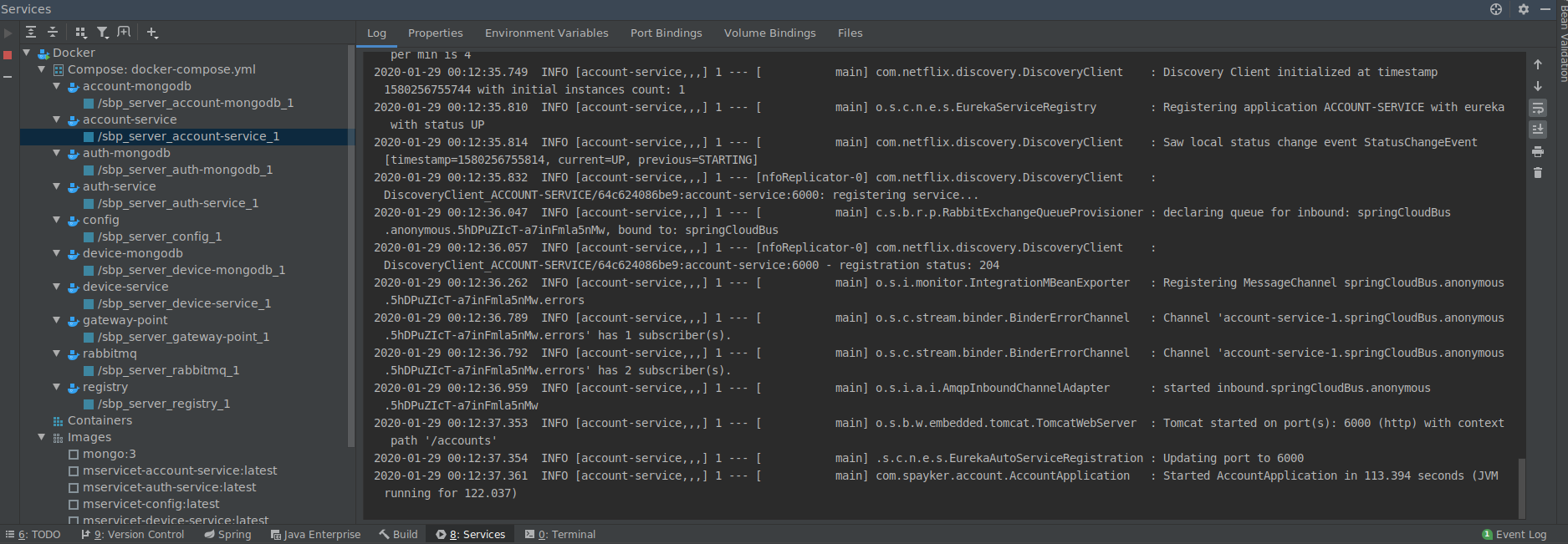Toggle scroll to end of log

pos(1537,130)
